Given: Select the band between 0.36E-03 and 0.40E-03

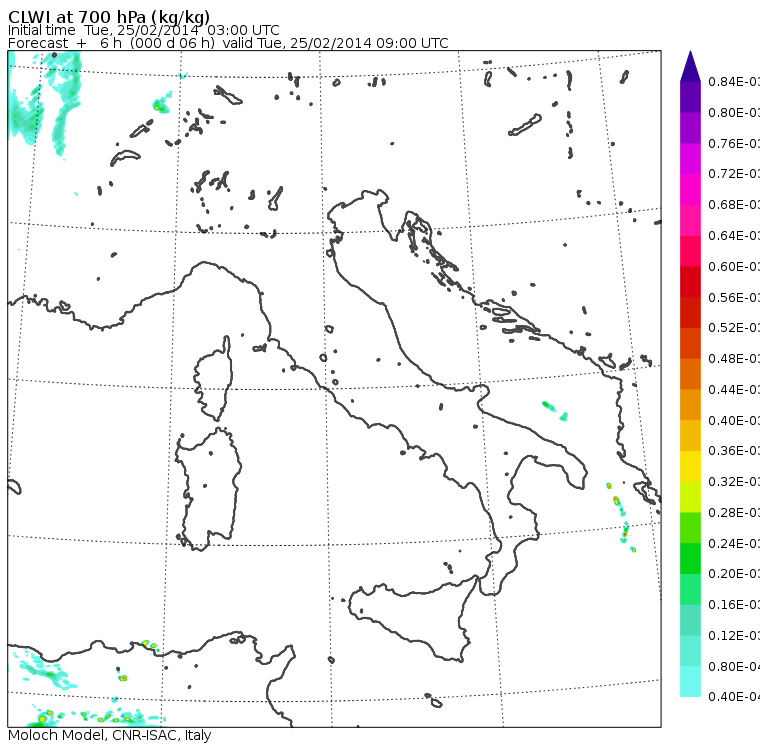Looking at the screenshot, I should click(690, 436).
